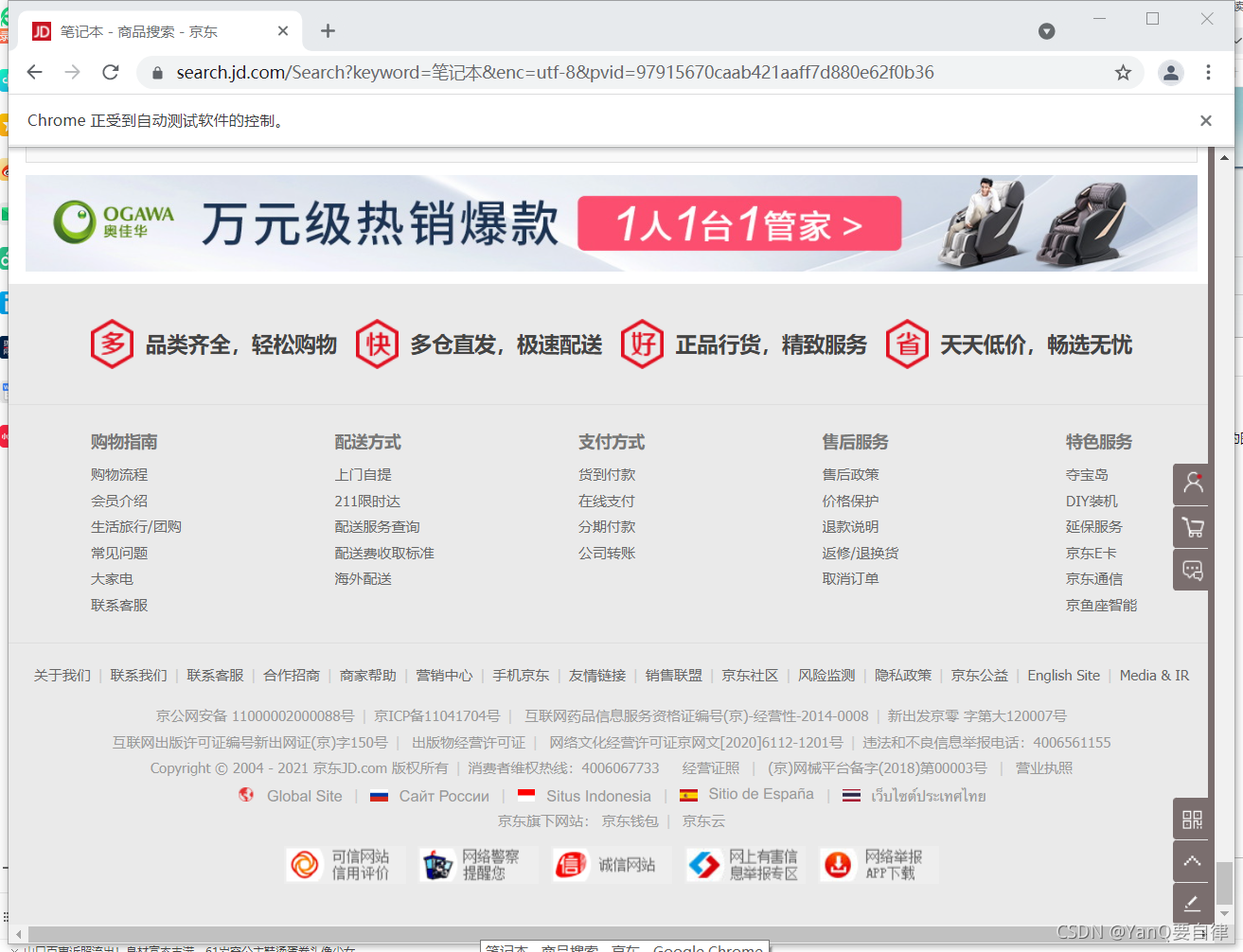Close the 笔记本 - 商品搜索 tab
The image size is (1243, 952).
[x=283, y=31]
